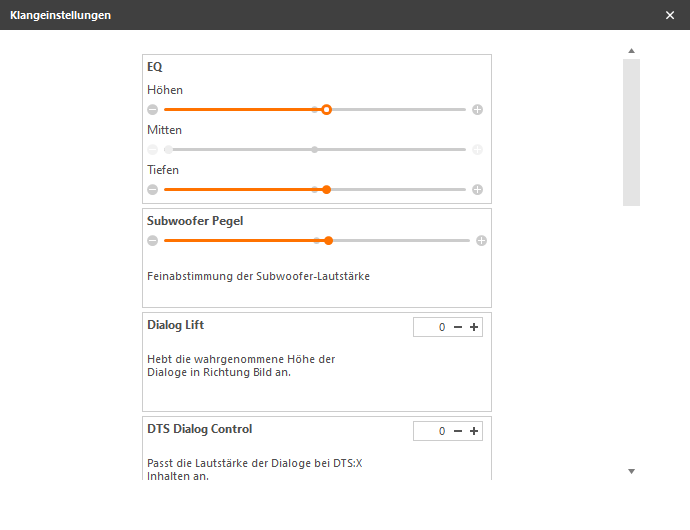This screenshot has width=690, height=530.
Task: Click the plus icon for Höhen
Action: tap(477, 109)
